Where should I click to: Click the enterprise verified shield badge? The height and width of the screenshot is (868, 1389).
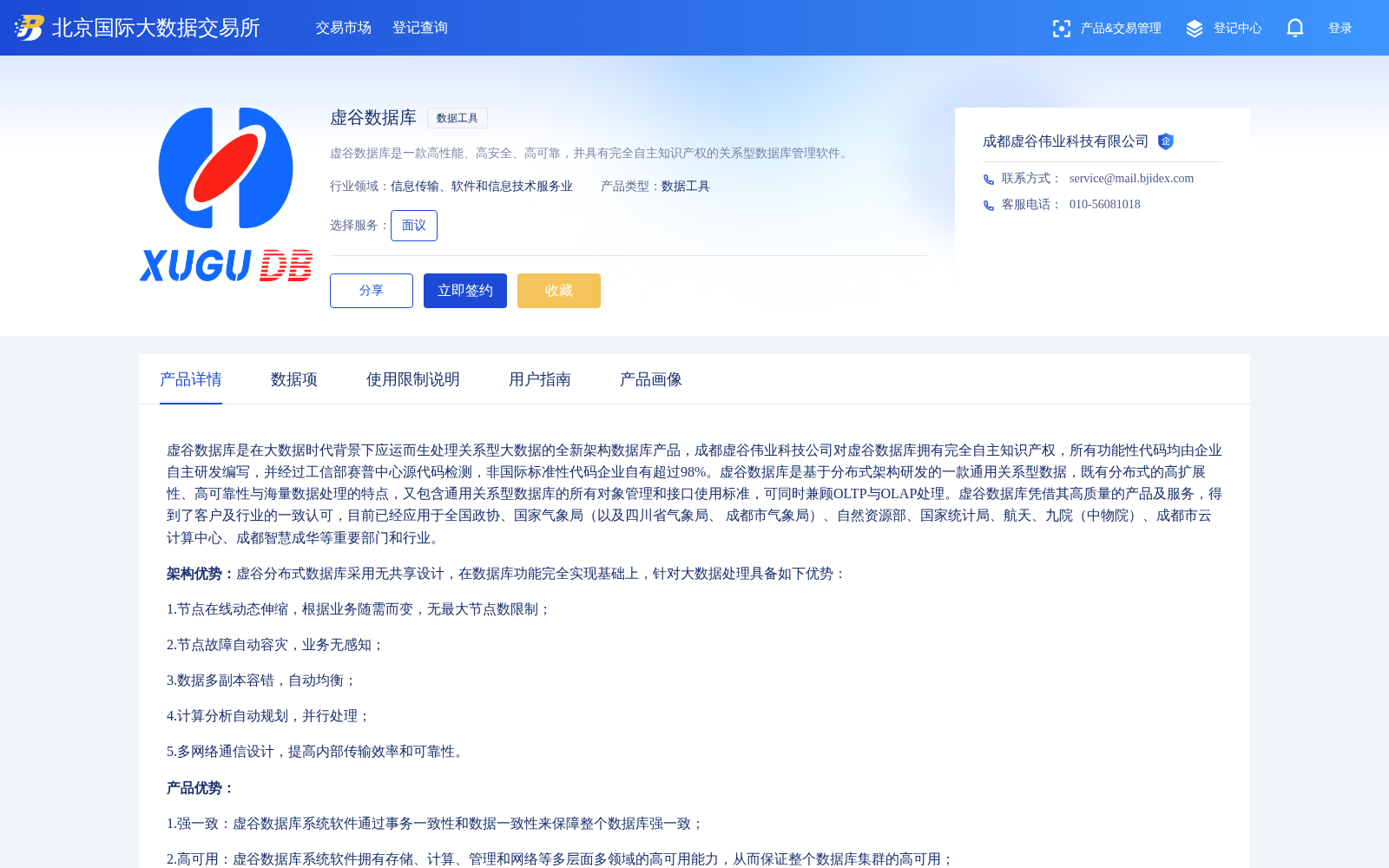click(x=1166, y=141)
